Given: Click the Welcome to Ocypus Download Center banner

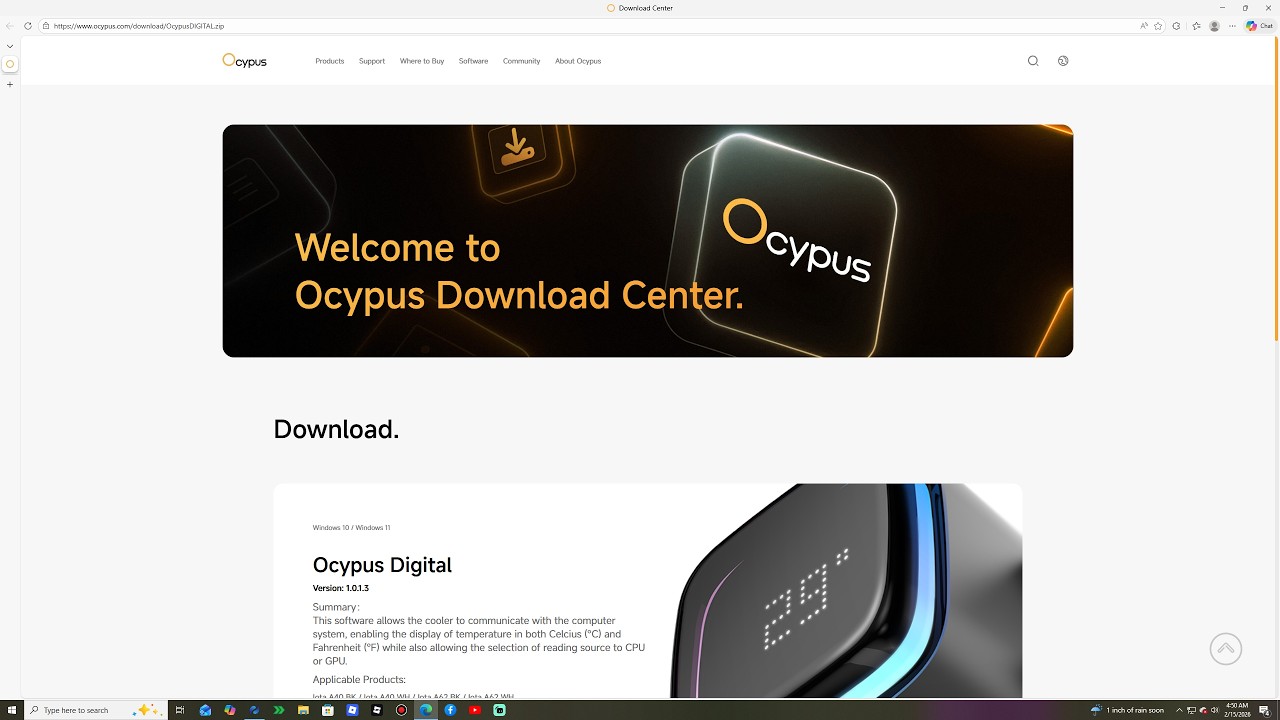Looking at the screenshot, I should point(648,241).
